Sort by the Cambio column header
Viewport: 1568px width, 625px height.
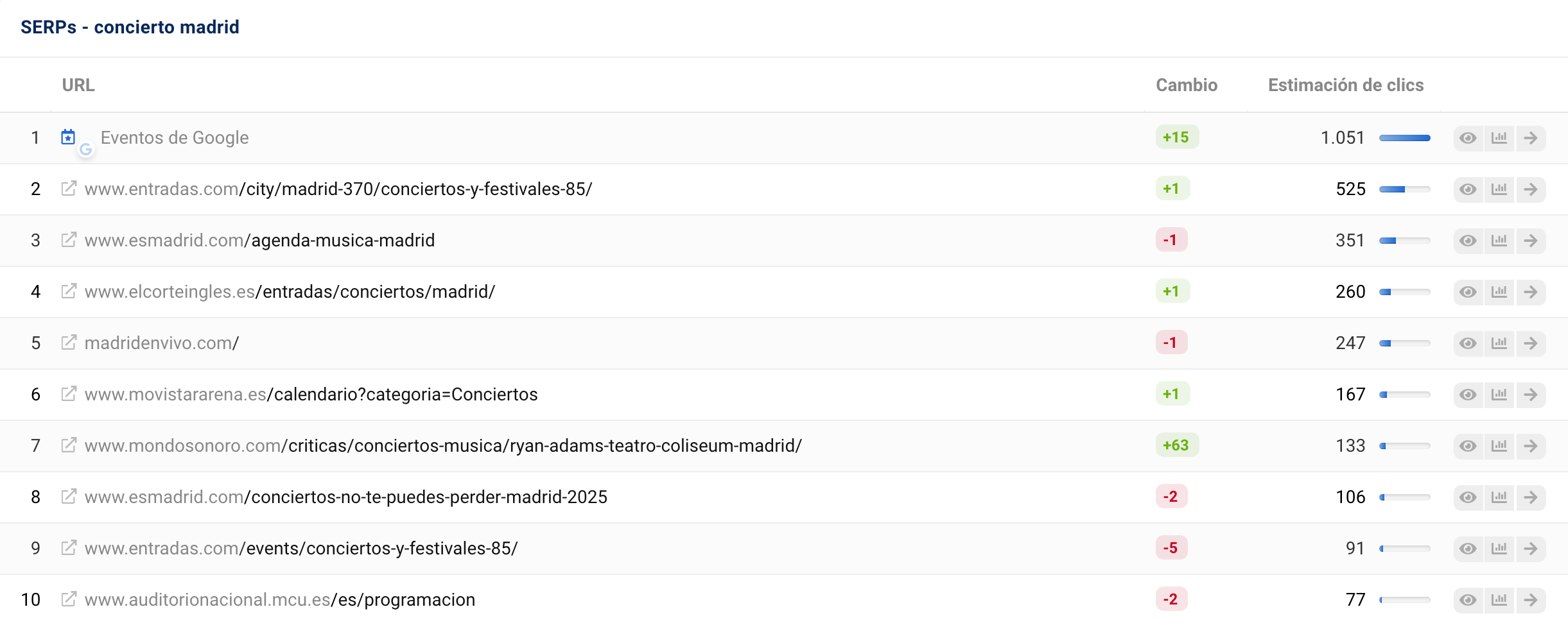tap(1186, 85)
